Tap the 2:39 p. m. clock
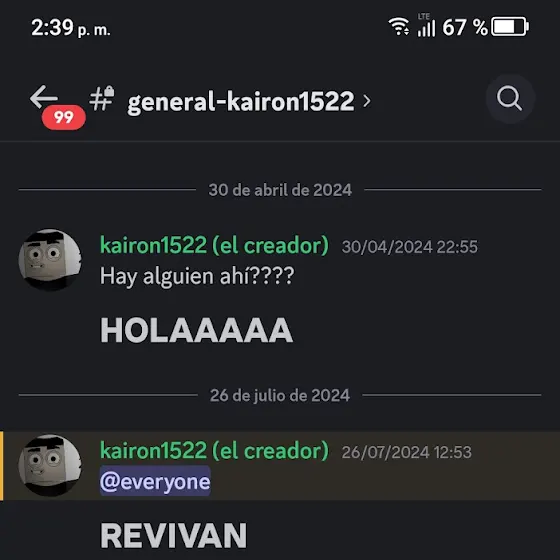560x560 pixels. [x=71, y=28]
